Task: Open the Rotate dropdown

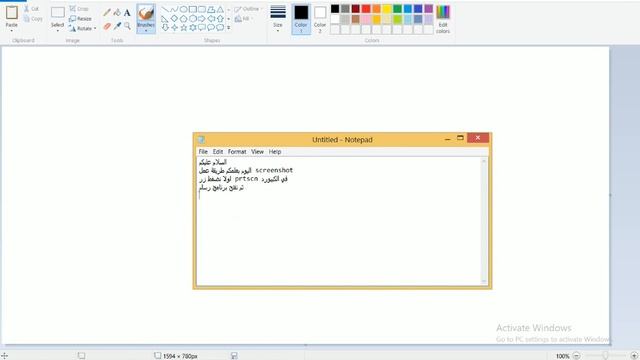Action: click(x=83, y=29)
